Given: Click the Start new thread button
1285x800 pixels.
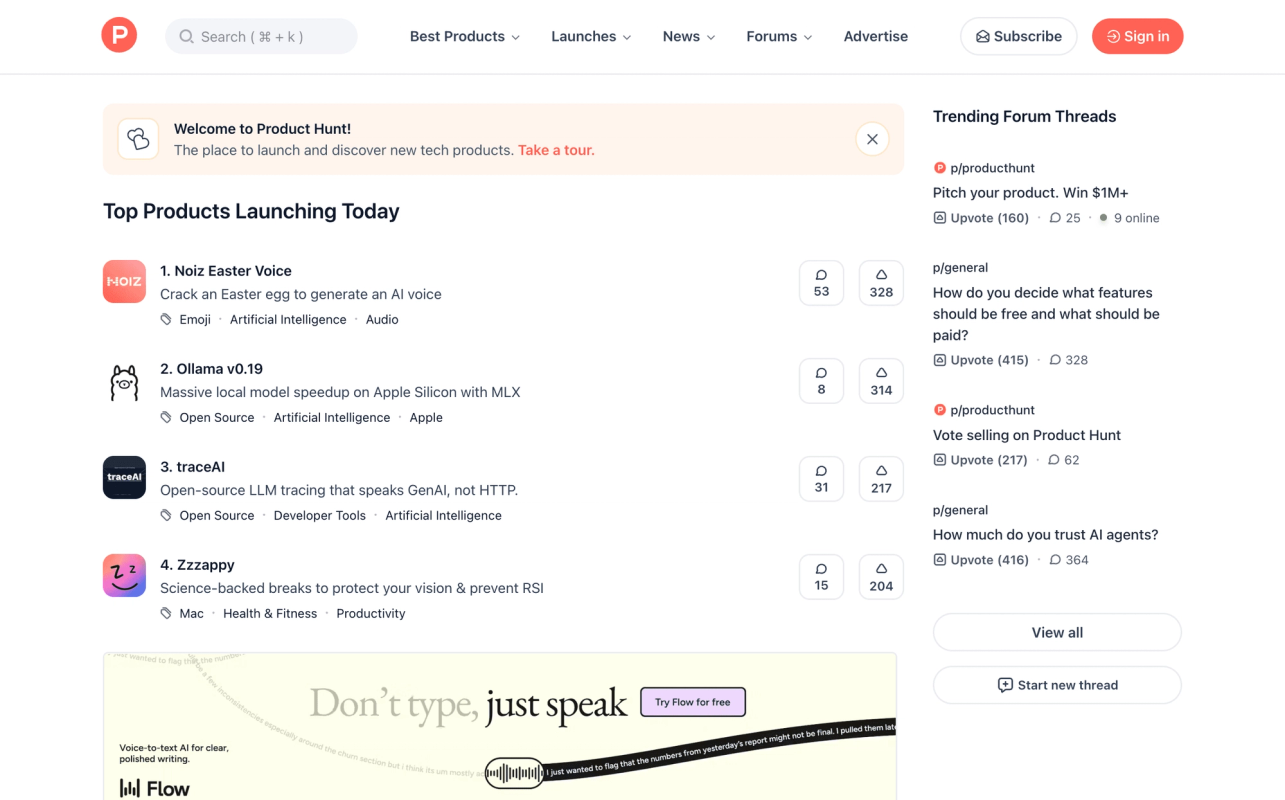Looking at the screenshot, I should (x=1057, y=685).
